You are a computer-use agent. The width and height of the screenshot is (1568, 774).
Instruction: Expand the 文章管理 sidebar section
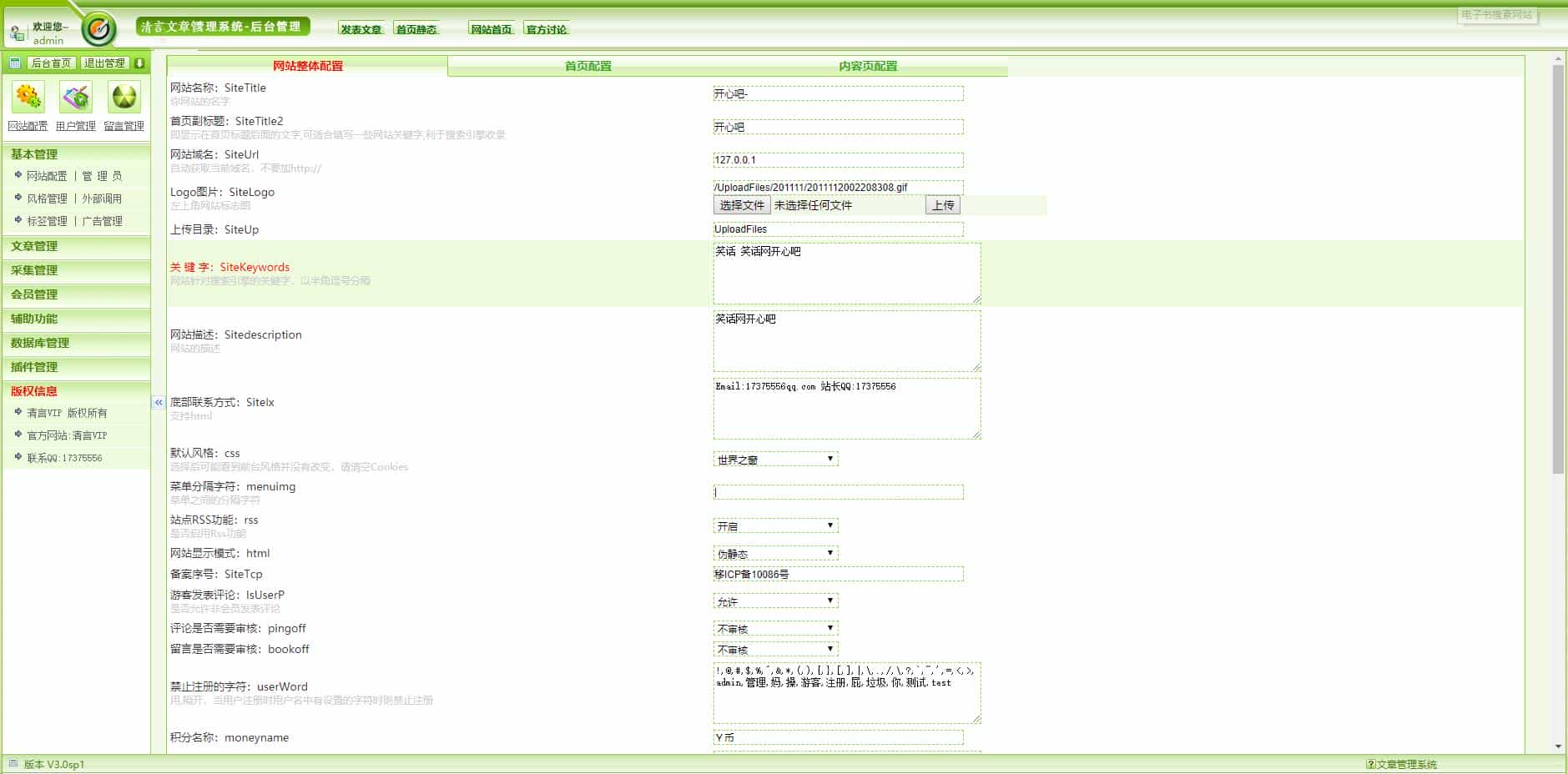coord(77,246)
